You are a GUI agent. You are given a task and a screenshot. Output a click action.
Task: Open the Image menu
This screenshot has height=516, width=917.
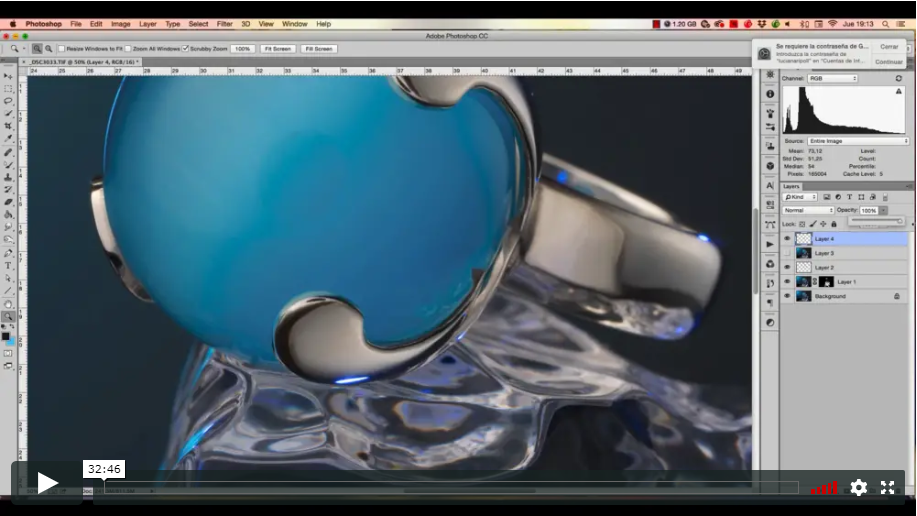click(x=120, y=24)
